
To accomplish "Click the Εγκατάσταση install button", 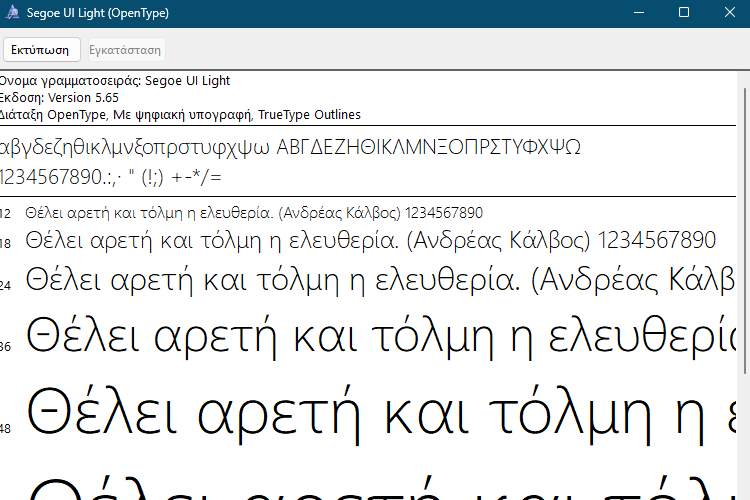I will point(126,50).
